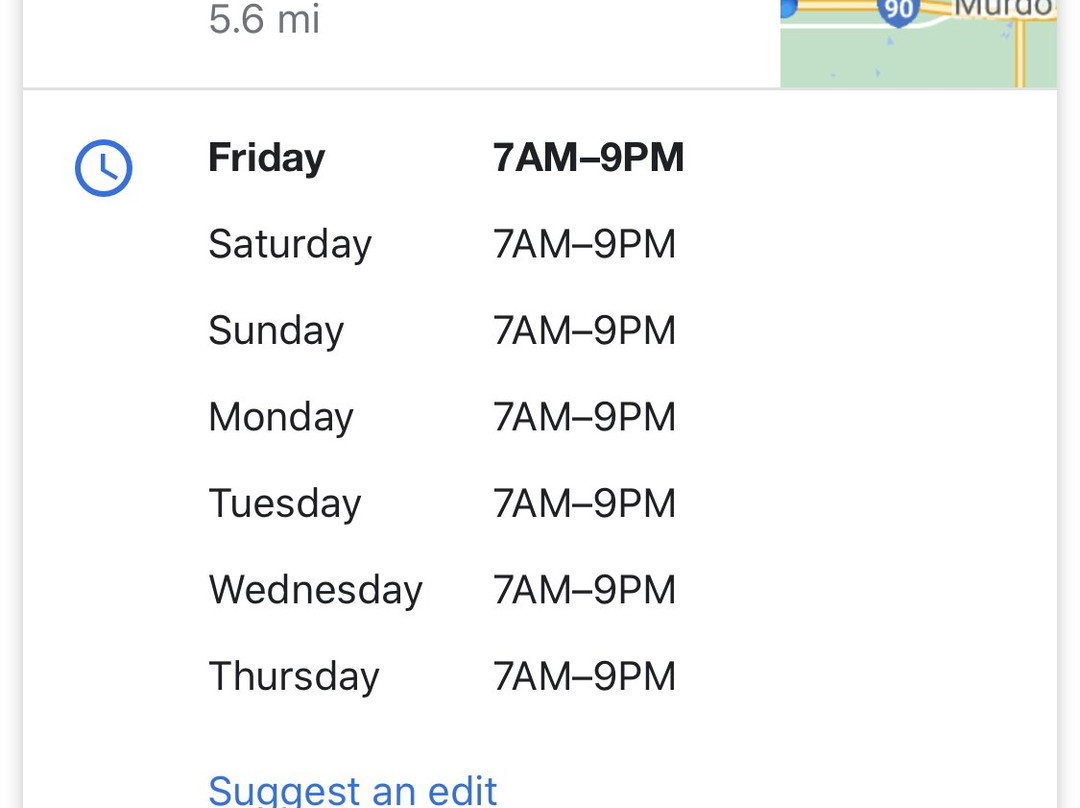Click Monday's 7AM–9PM hours

point(584,417)
